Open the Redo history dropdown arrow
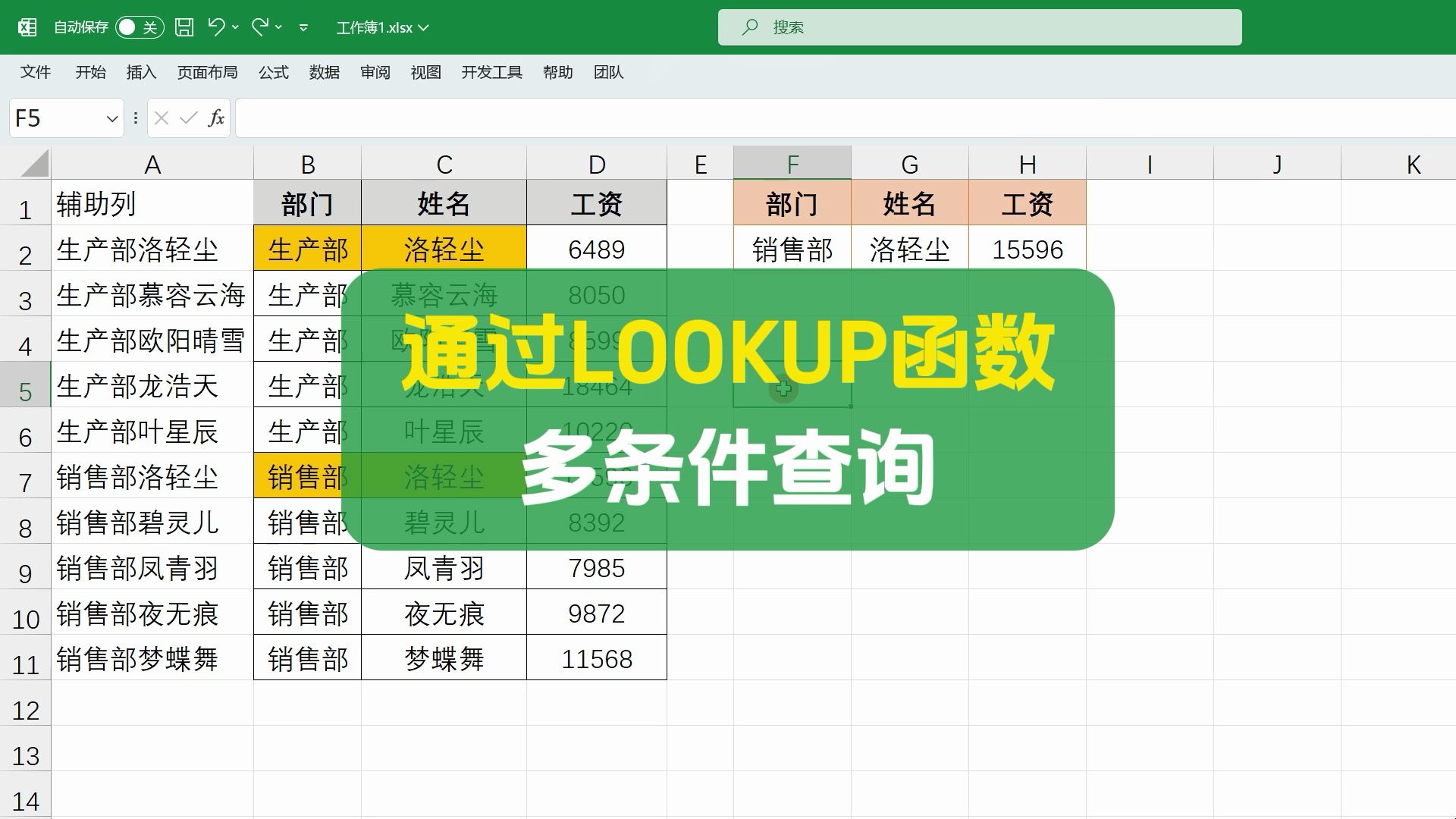This screenshot has width=1456, height=819. (278, 27)
